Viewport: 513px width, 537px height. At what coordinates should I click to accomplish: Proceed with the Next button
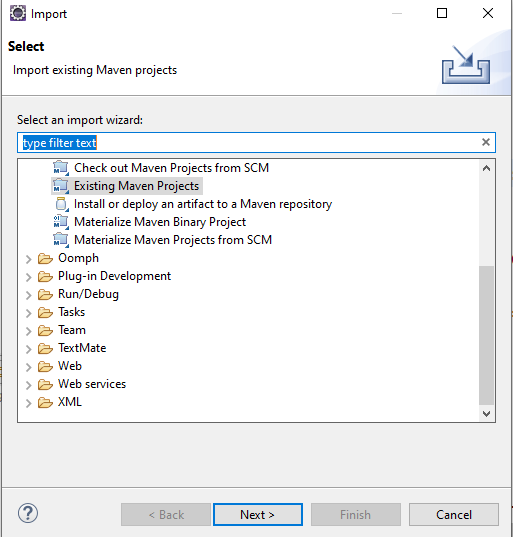click(258, 514)
